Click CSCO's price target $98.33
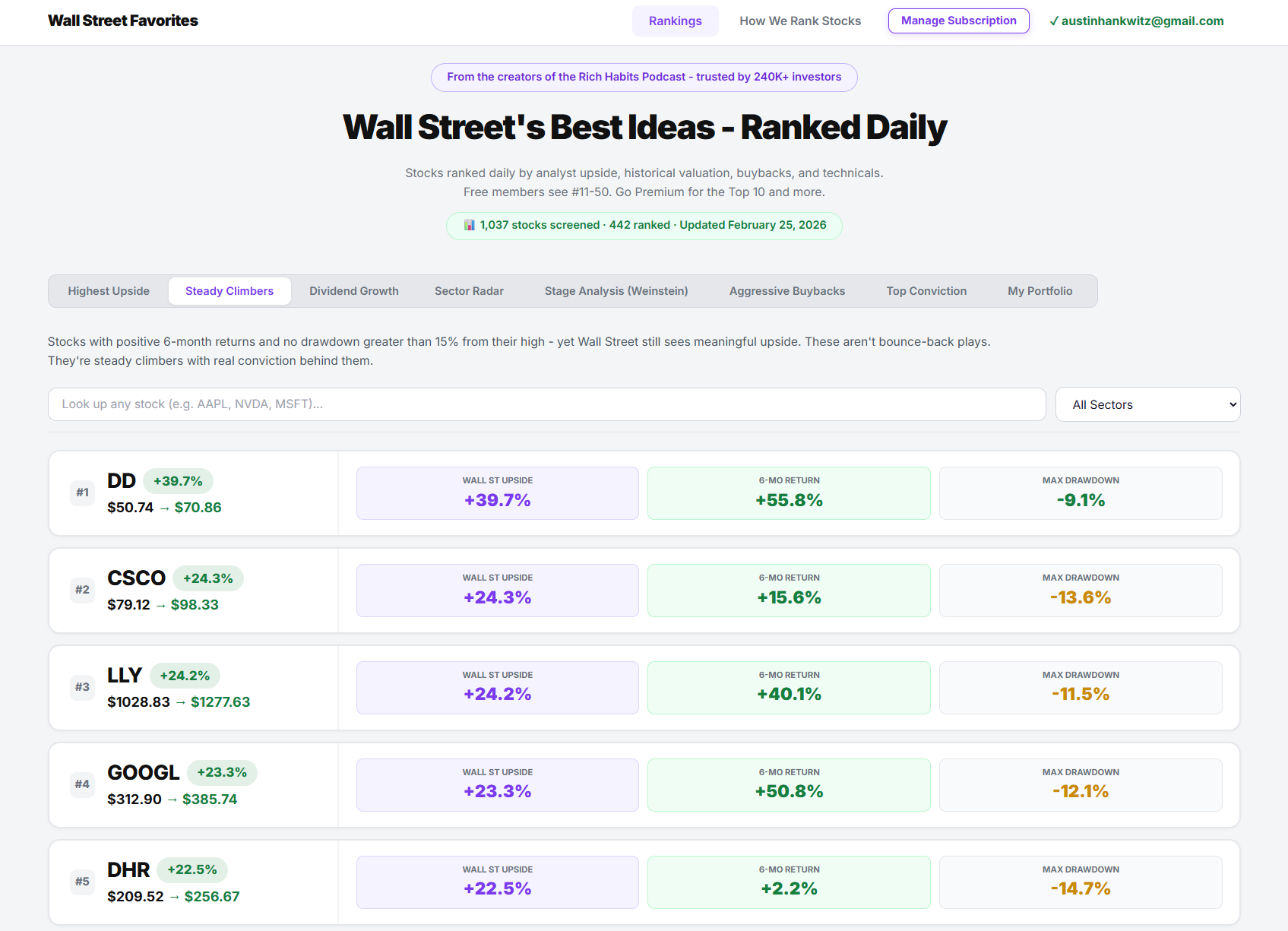 195,605
